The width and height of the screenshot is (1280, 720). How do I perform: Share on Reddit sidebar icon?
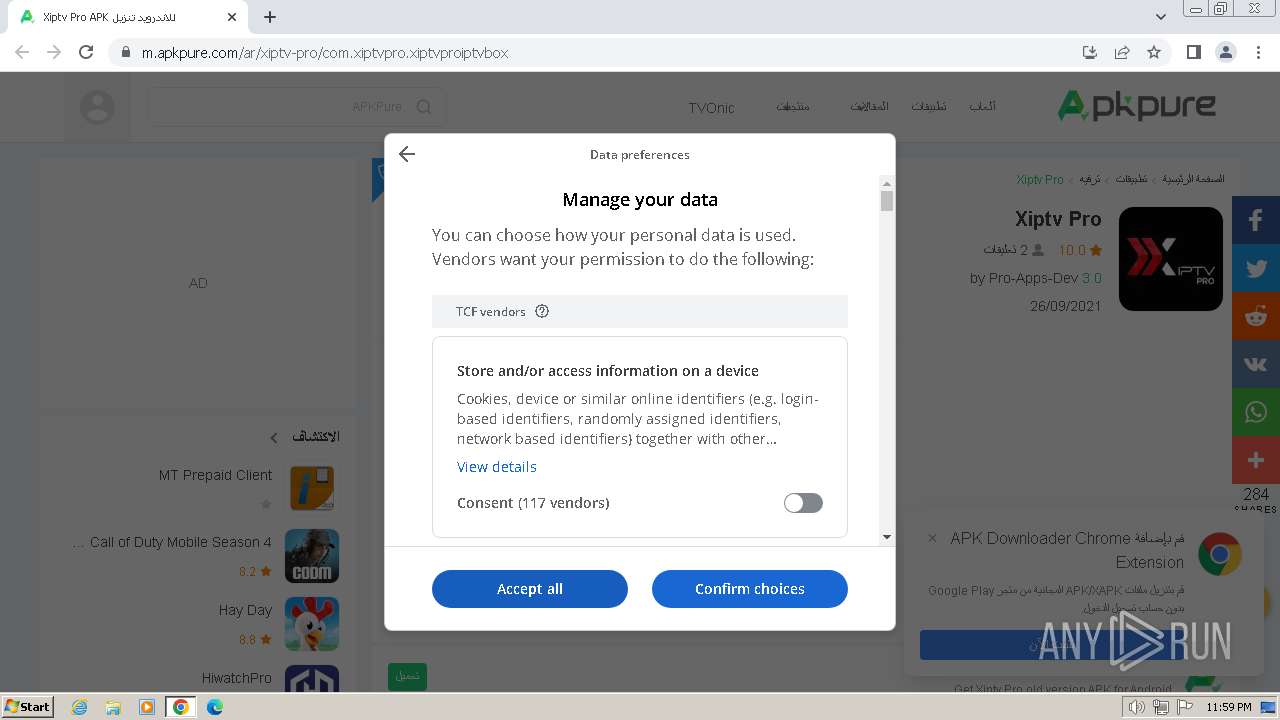tap(1256, 317)
